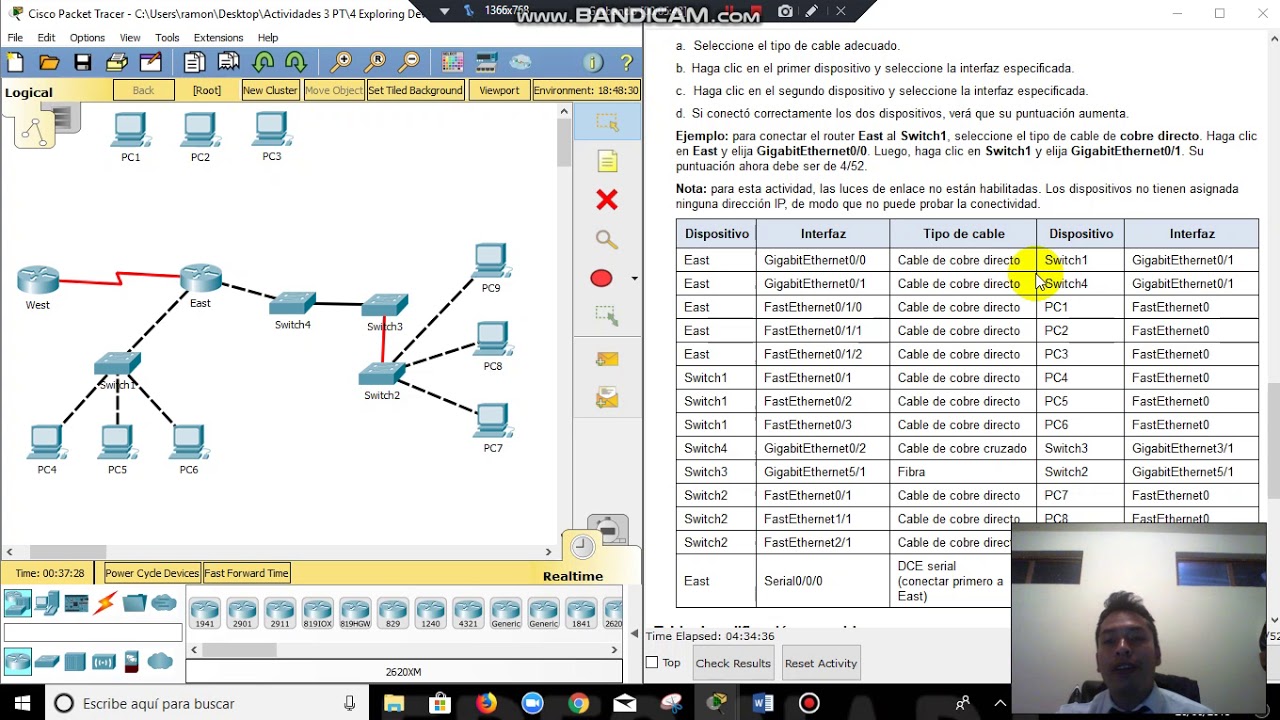Image resolution: width=1280 pixels, height=720 pixels.
Task: Save the network with floppy disk icon
Action: coord(83,62)
